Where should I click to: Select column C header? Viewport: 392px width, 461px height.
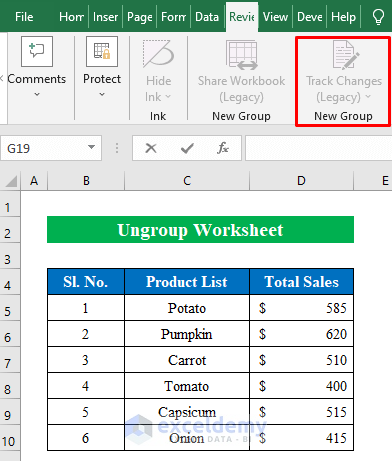(x=187, y=181)
